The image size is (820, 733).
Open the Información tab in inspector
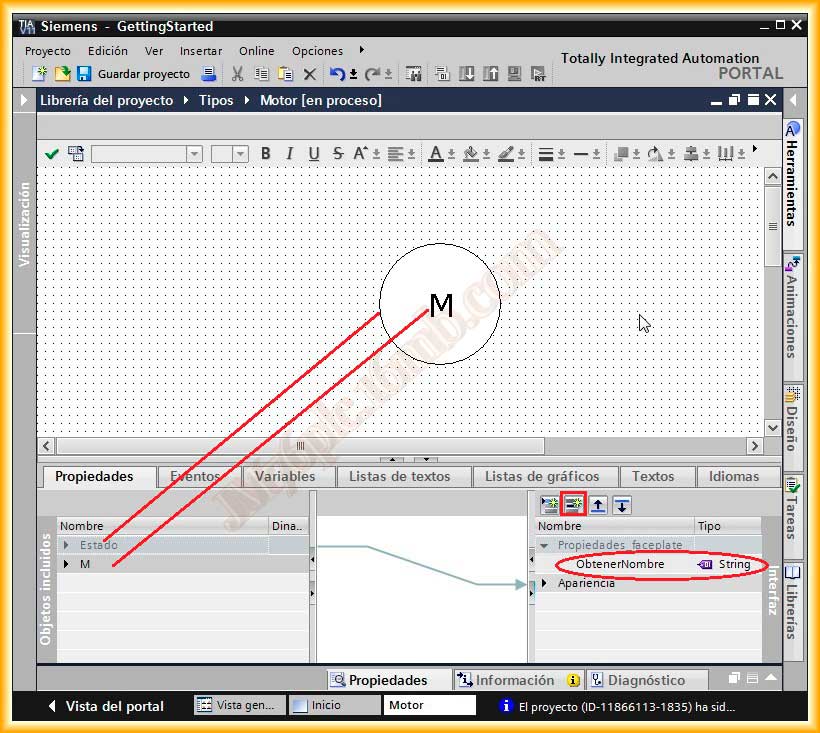(x=513, y=680)
